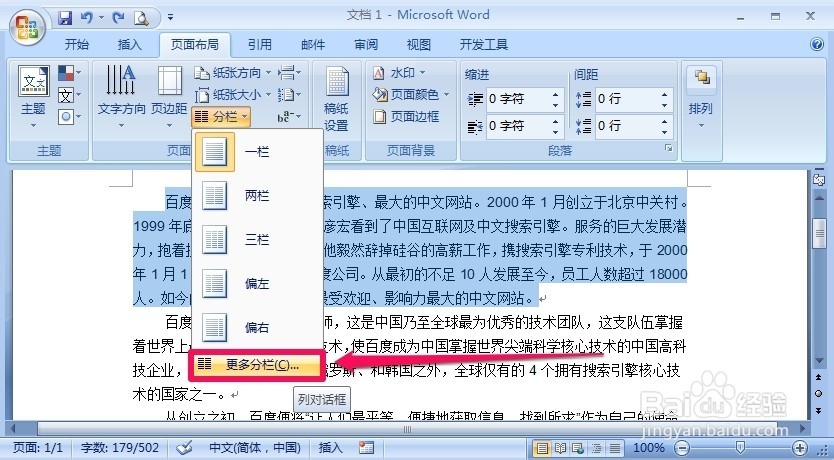Open hyphenation bc dropdown icon
The image size is (834, 460).
289,116
